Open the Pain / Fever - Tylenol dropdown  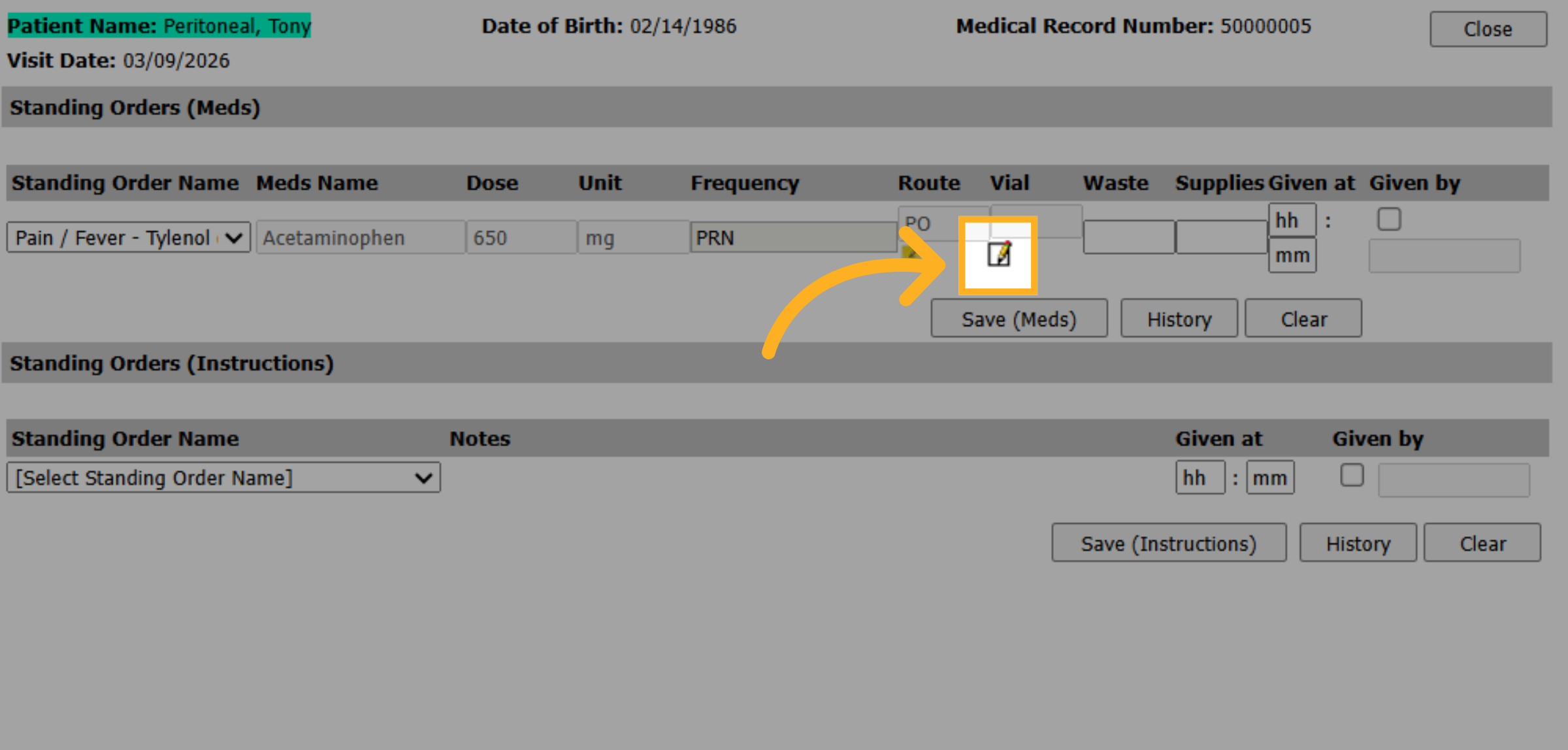129,237
